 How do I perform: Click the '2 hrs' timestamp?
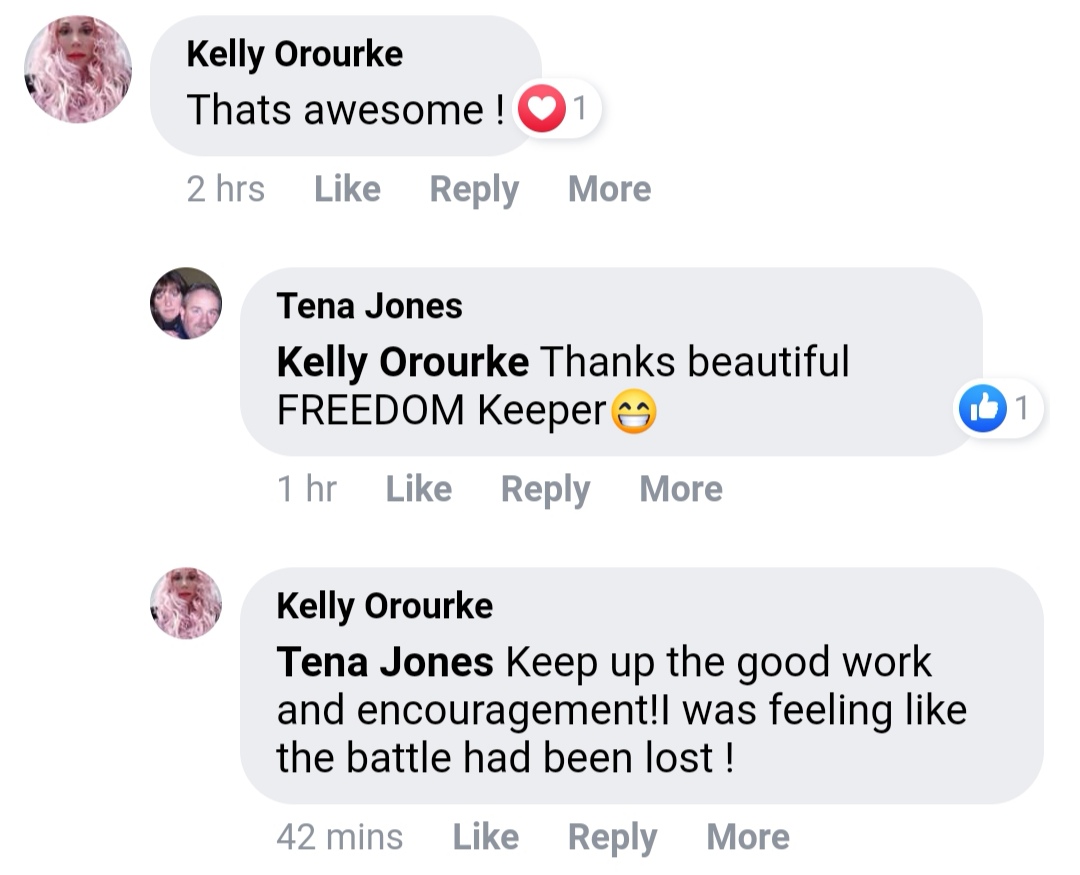226,189
